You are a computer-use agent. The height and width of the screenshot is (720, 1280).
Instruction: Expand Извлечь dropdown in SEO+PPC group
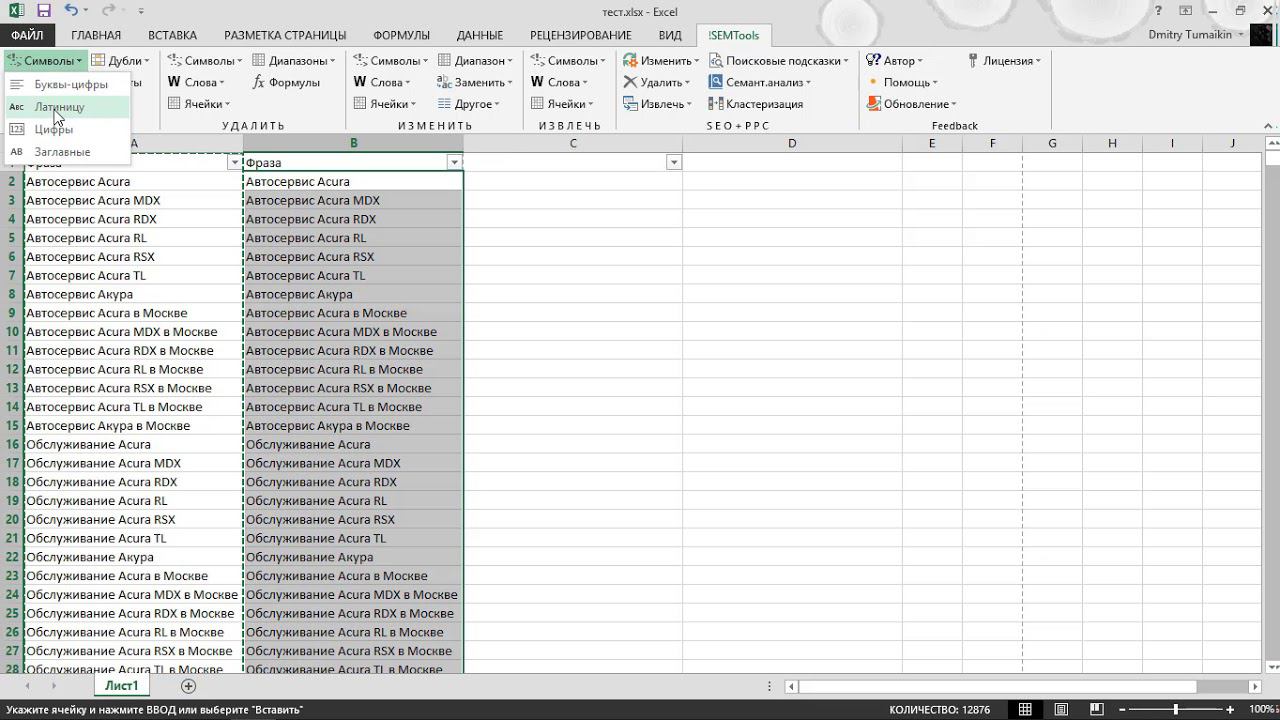659,104
